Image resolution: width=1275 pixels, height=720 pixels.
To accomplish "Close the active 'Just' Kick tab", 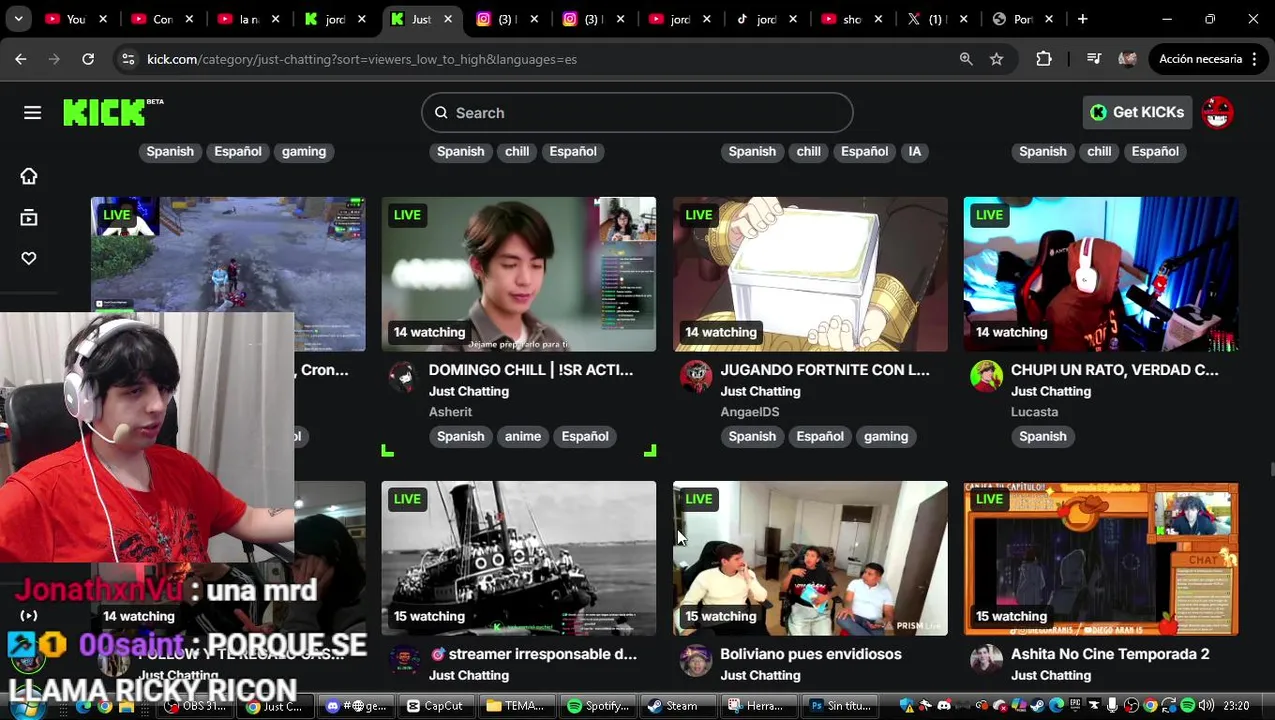I will [448, 19].
